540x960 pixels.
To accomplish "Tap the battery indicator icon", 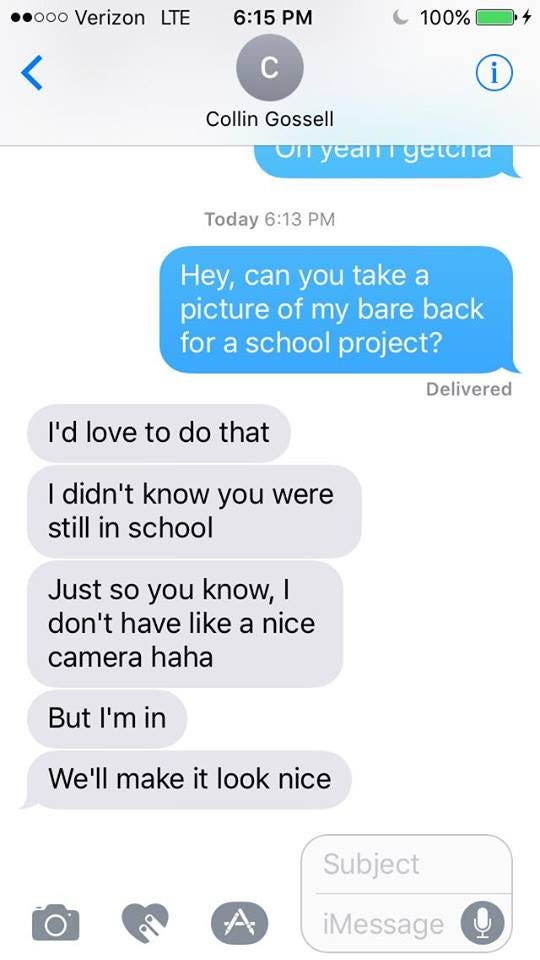I will point(497,17).
